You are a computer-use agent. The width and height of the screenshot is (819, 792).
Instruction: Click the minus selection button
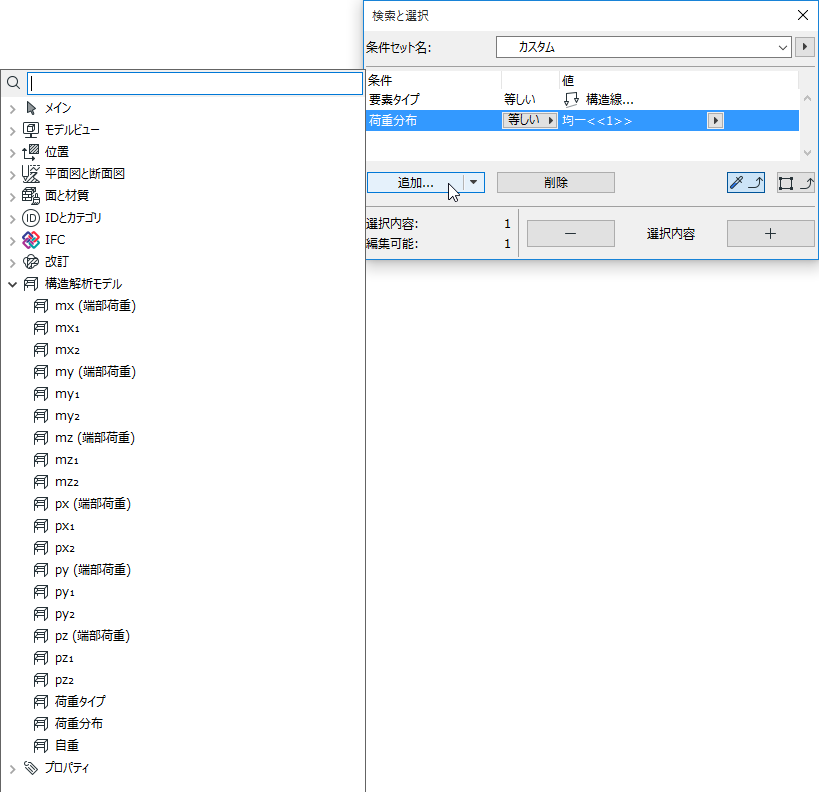click(x=570, y=234)
